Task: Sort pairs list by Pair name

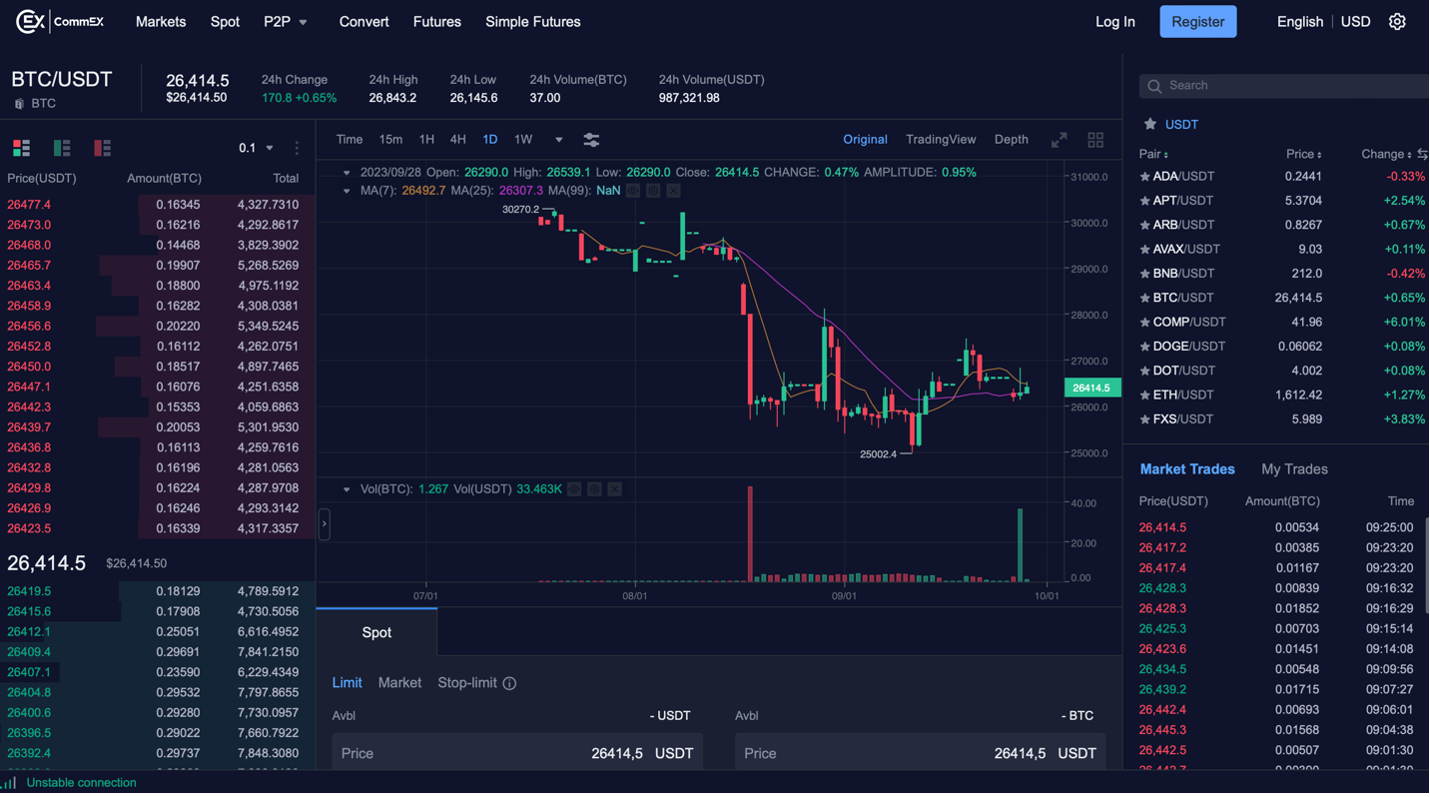Action: click(x=1153, y=154)
